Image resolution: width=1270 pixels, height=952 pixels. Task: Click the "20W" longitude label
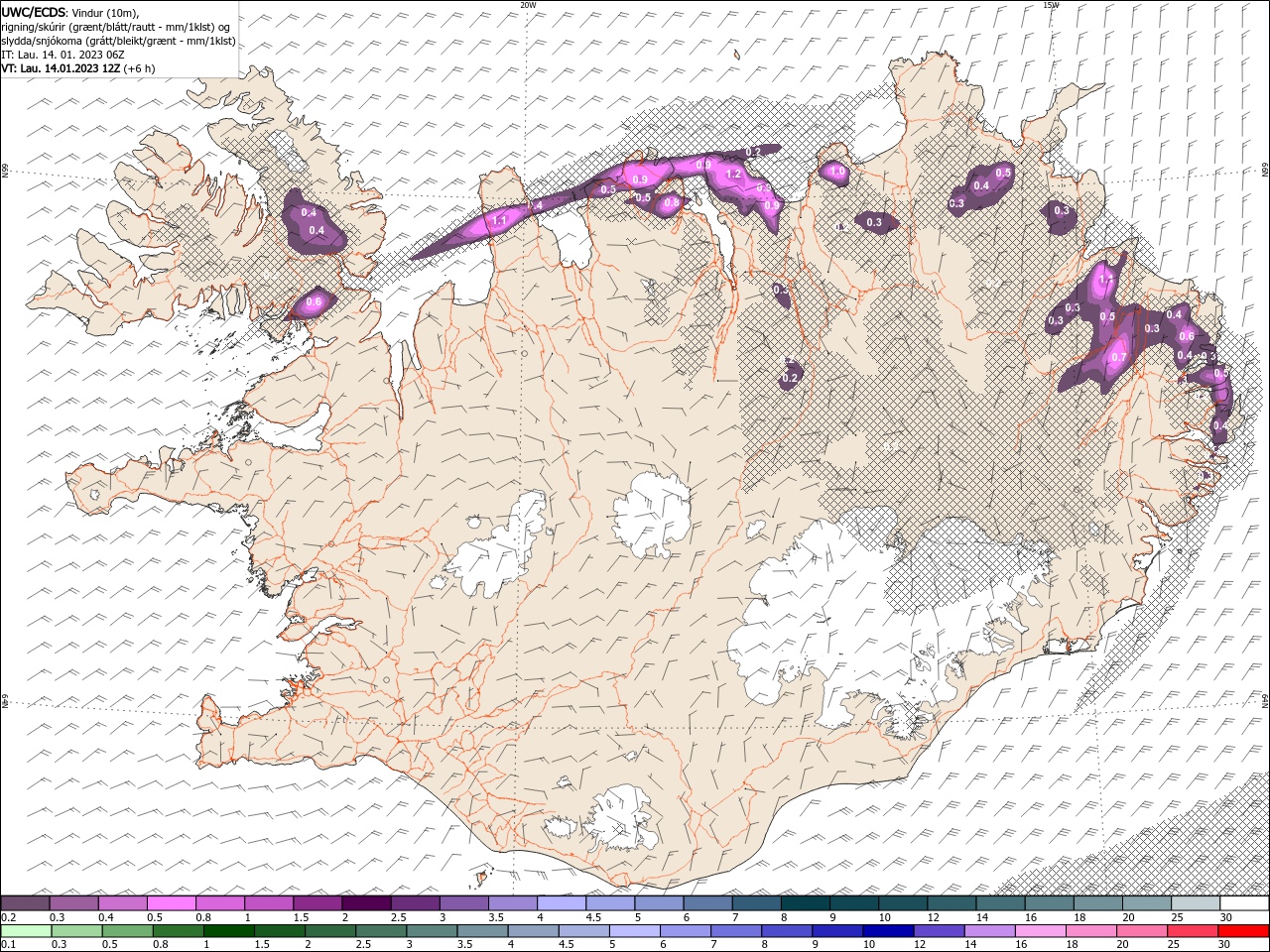coord(529,5)
